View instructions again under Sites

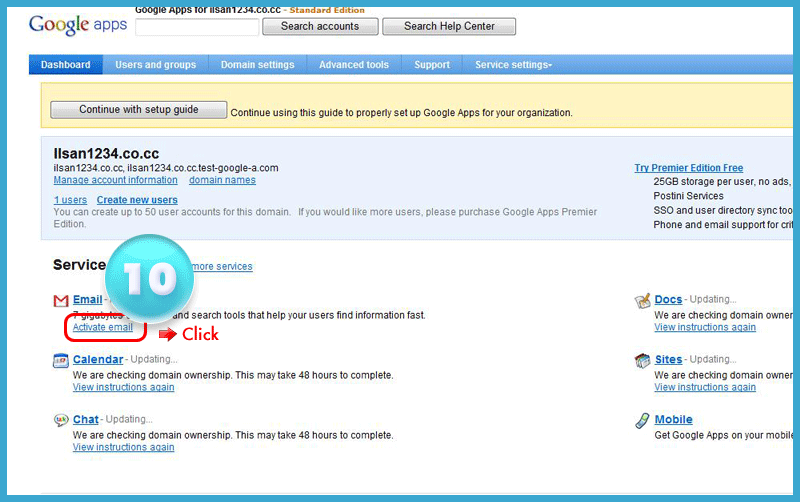click(705, 387)
